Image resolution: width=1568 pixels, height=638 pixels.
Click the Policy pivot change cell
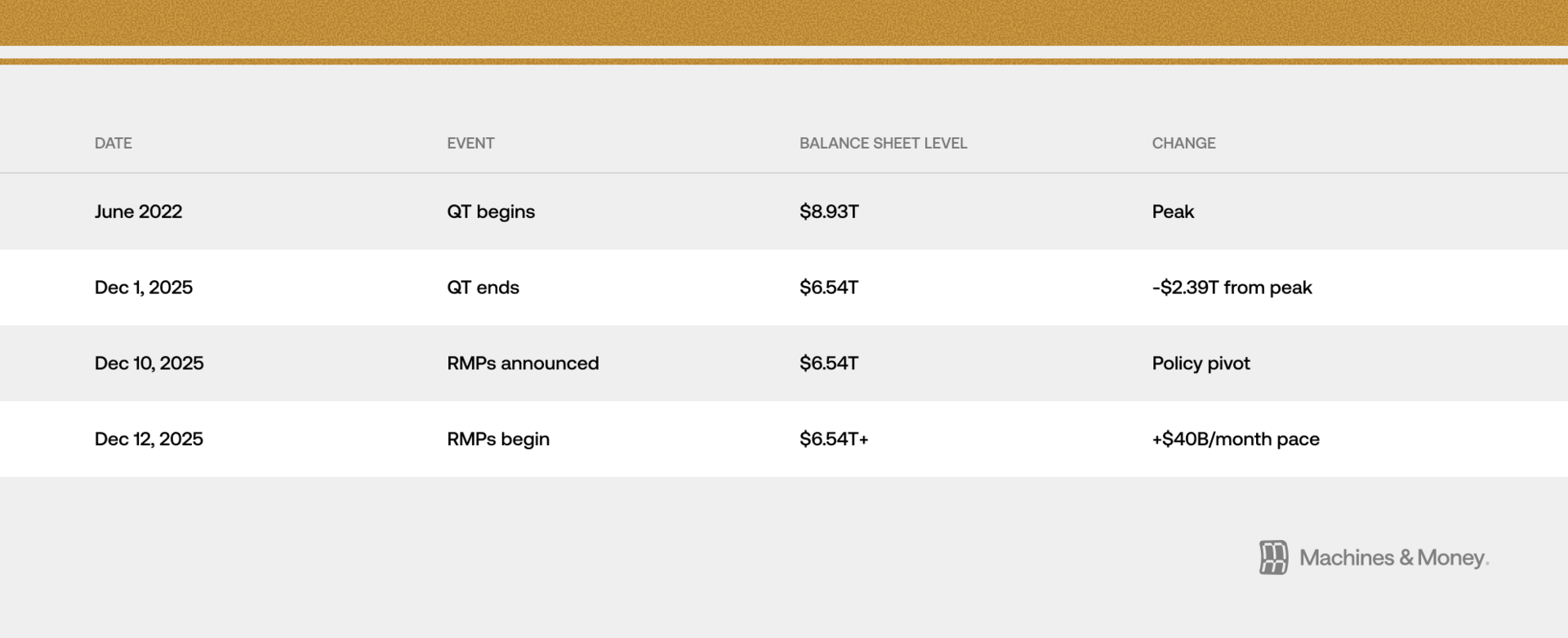[x=1200, y=364]
